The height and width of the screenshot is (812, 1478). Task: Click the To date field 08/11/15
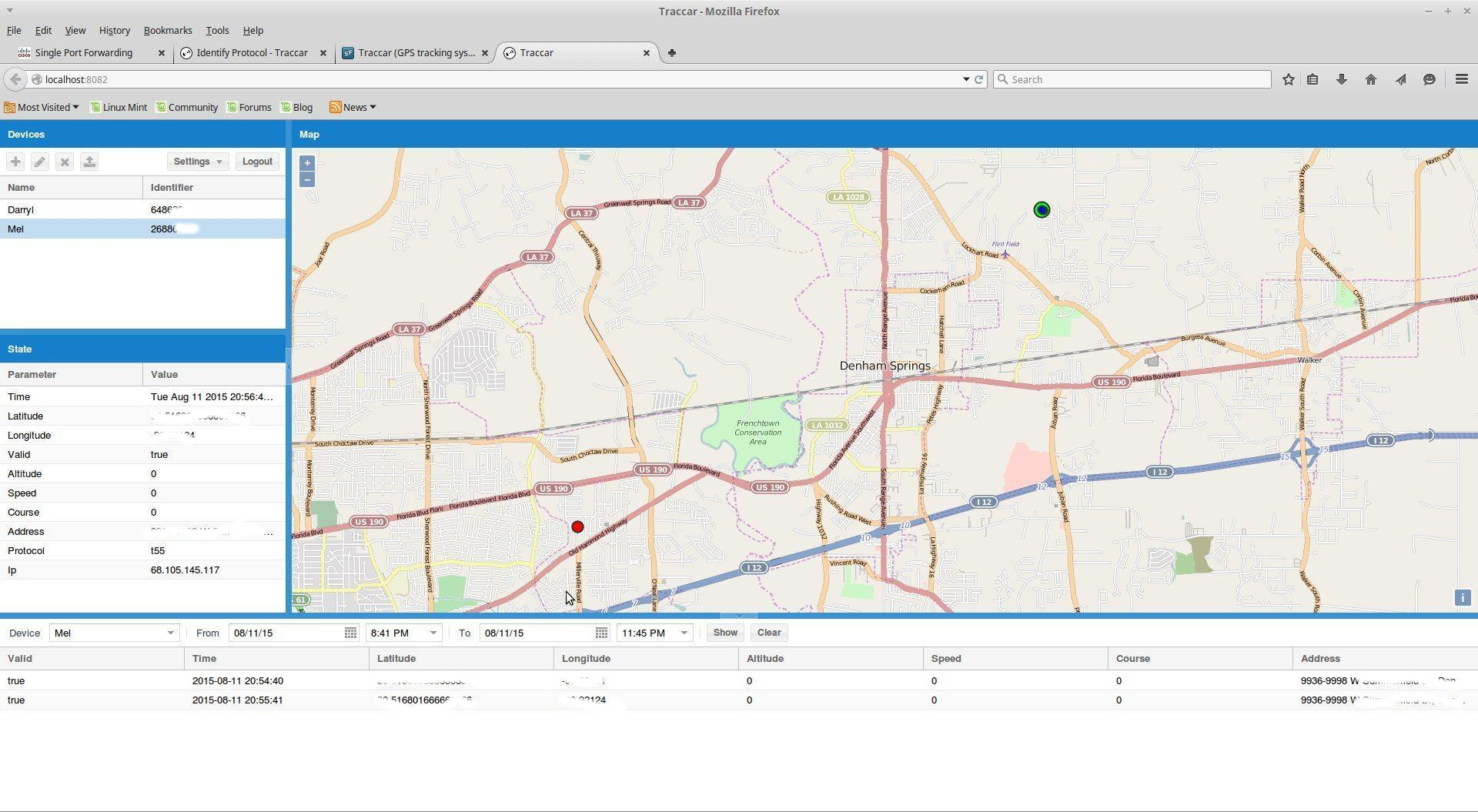(x=537, y=633)
